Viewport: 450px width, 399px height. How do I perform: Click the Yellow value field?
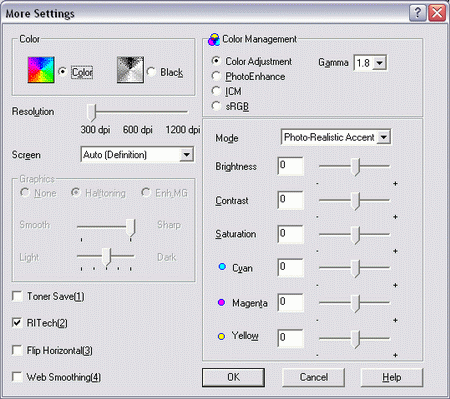point(290,339)
